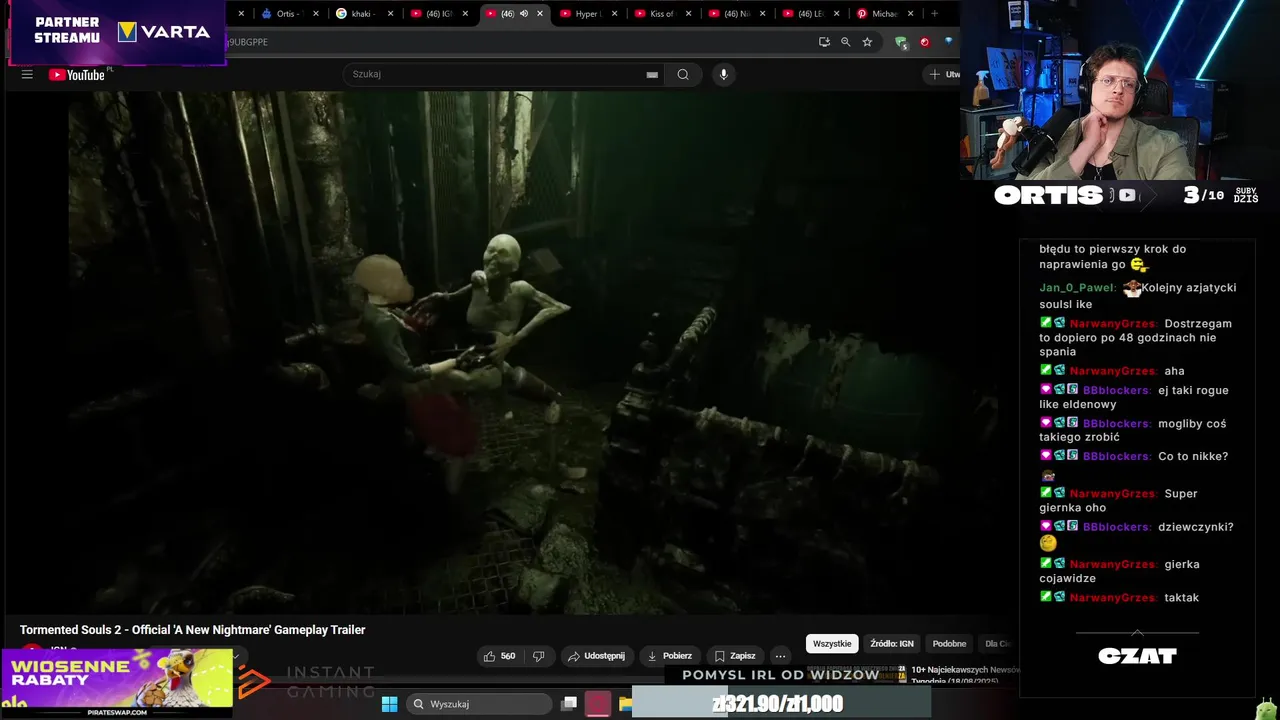Open the zoom magnifier in address bar
The height and width of the screenshot is (720, 1280).
pyautogui.click(x=846, y=42)
